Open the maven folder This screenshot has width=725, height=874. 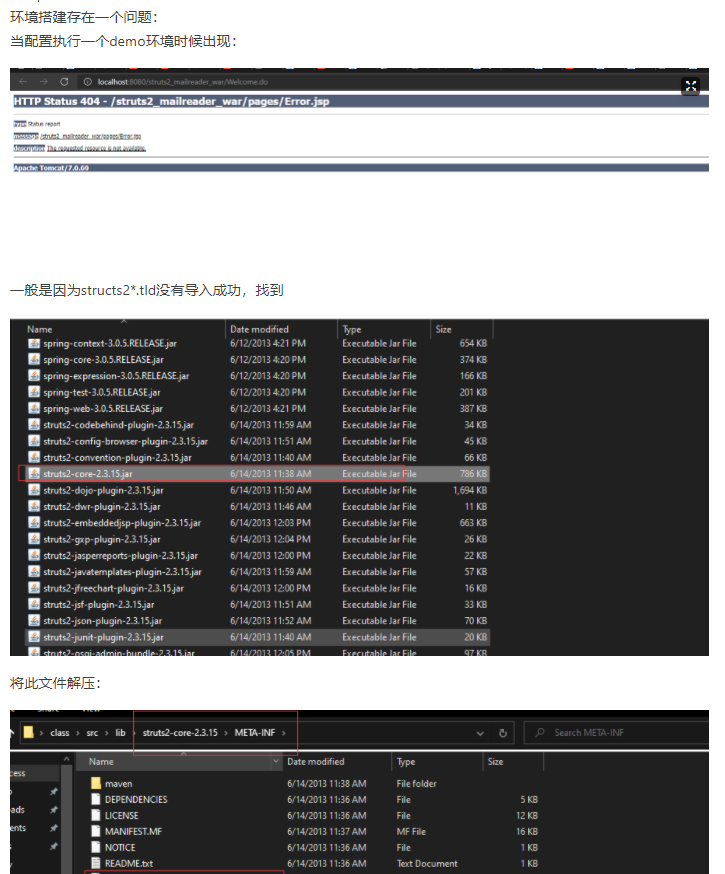click(x=118, y=783)
